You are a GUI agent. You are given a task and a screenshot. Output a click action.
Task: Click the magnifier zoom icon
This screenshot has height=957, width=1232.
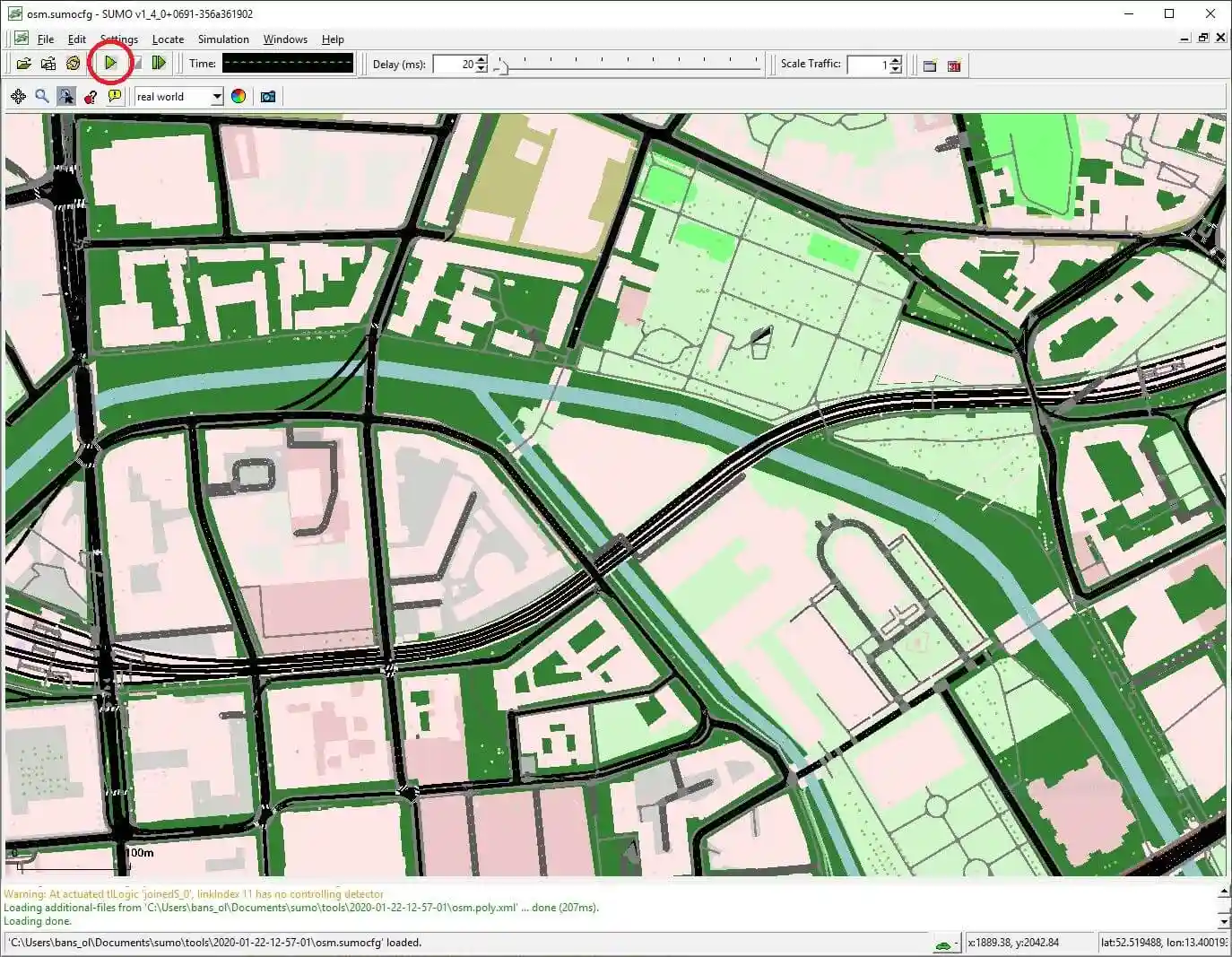pos(42,97)
